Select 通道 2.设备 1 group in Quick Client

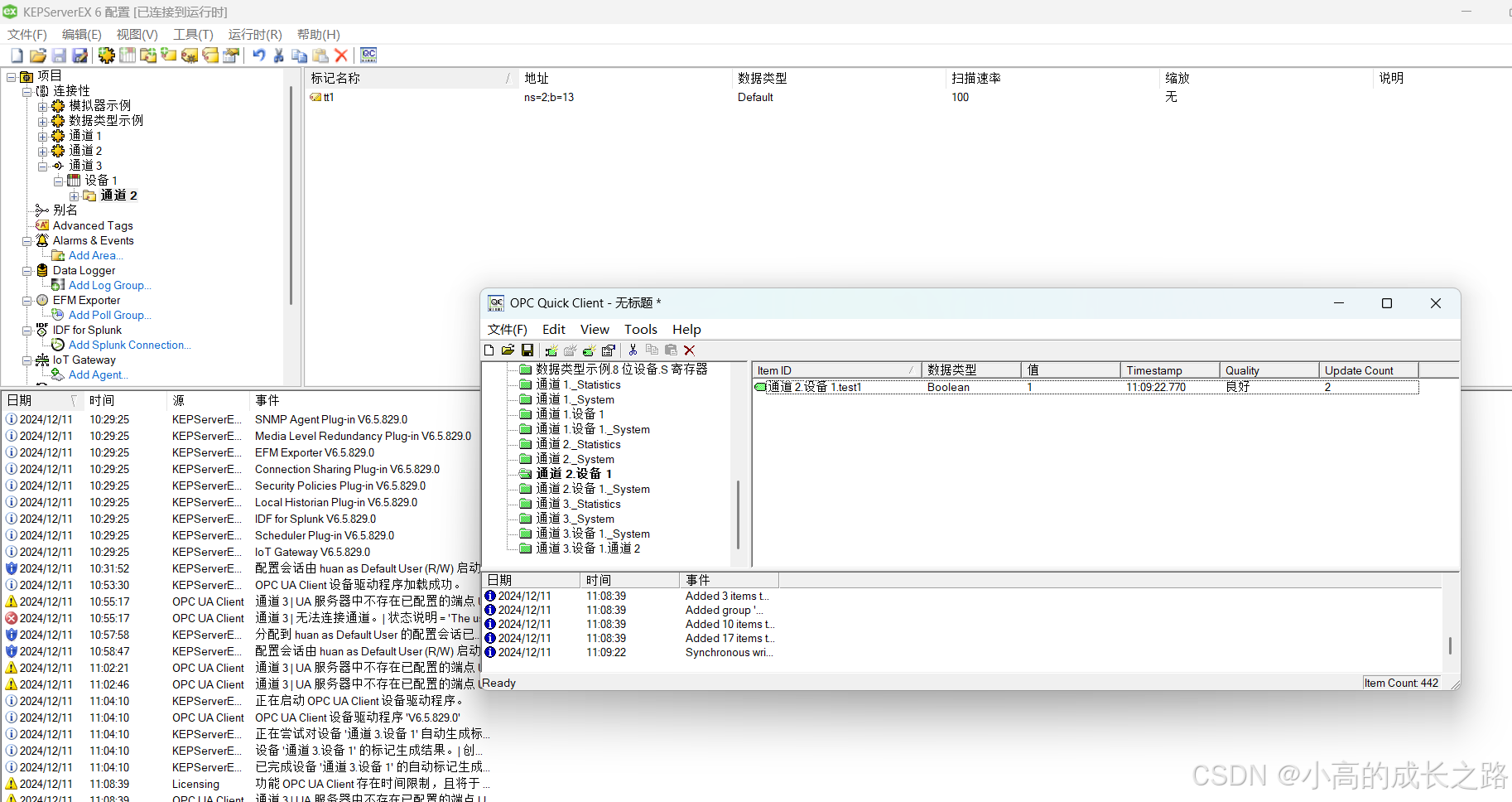coord(574,474)
